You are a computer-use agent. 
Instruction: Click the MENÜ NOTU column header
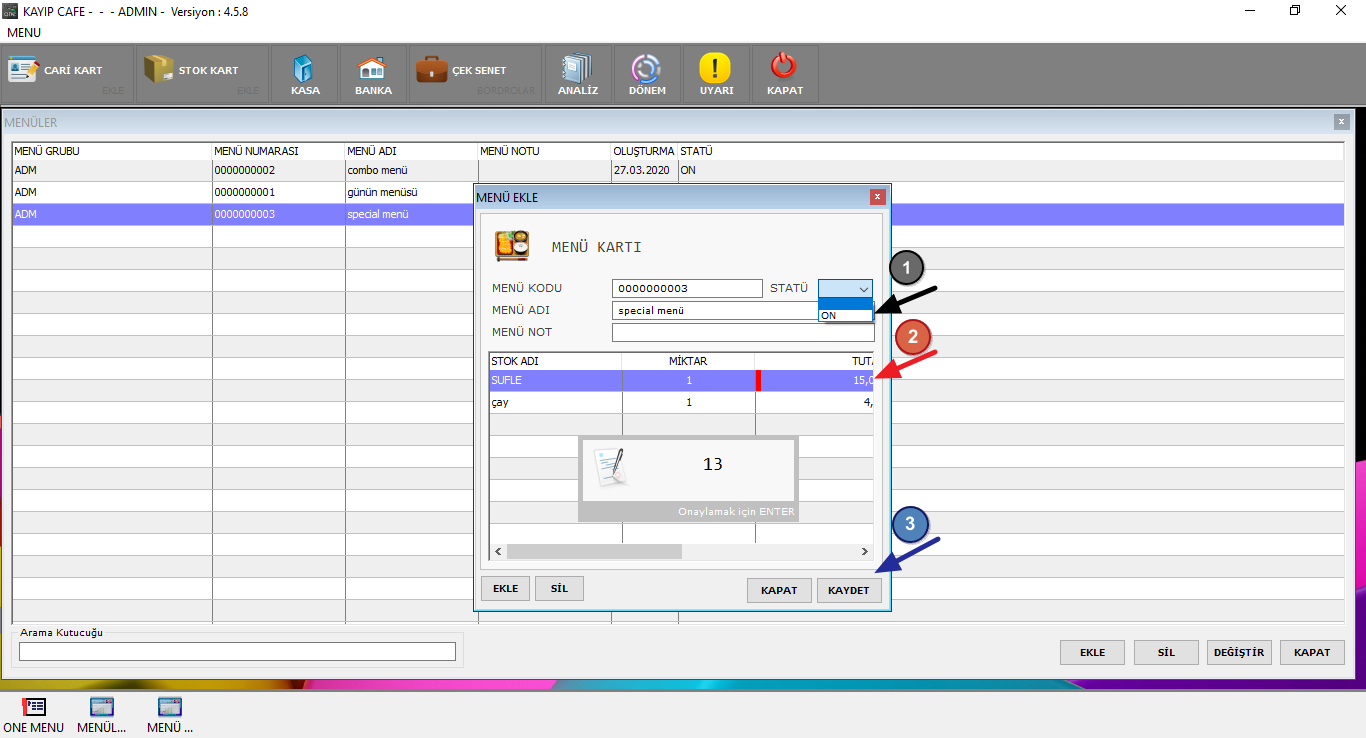pyautogui.click(x=545, y=151)
